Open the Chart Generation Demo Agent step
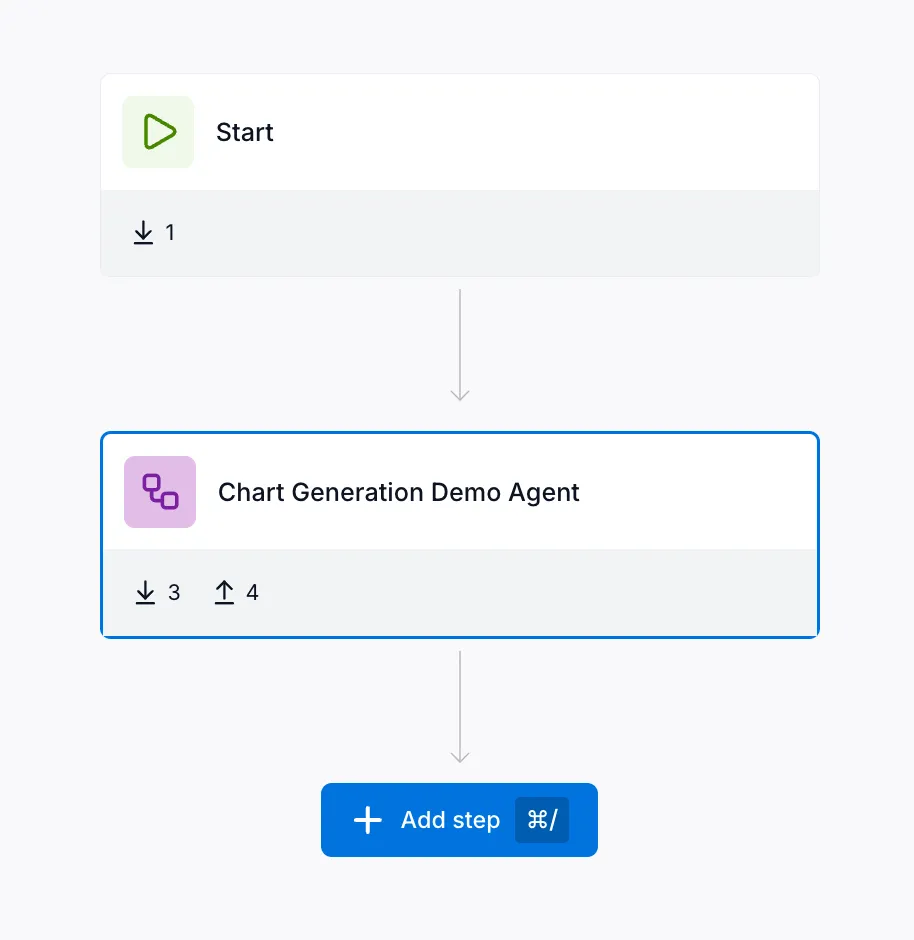The height and width of the screenshot is (940, 914). pos(460,492)
